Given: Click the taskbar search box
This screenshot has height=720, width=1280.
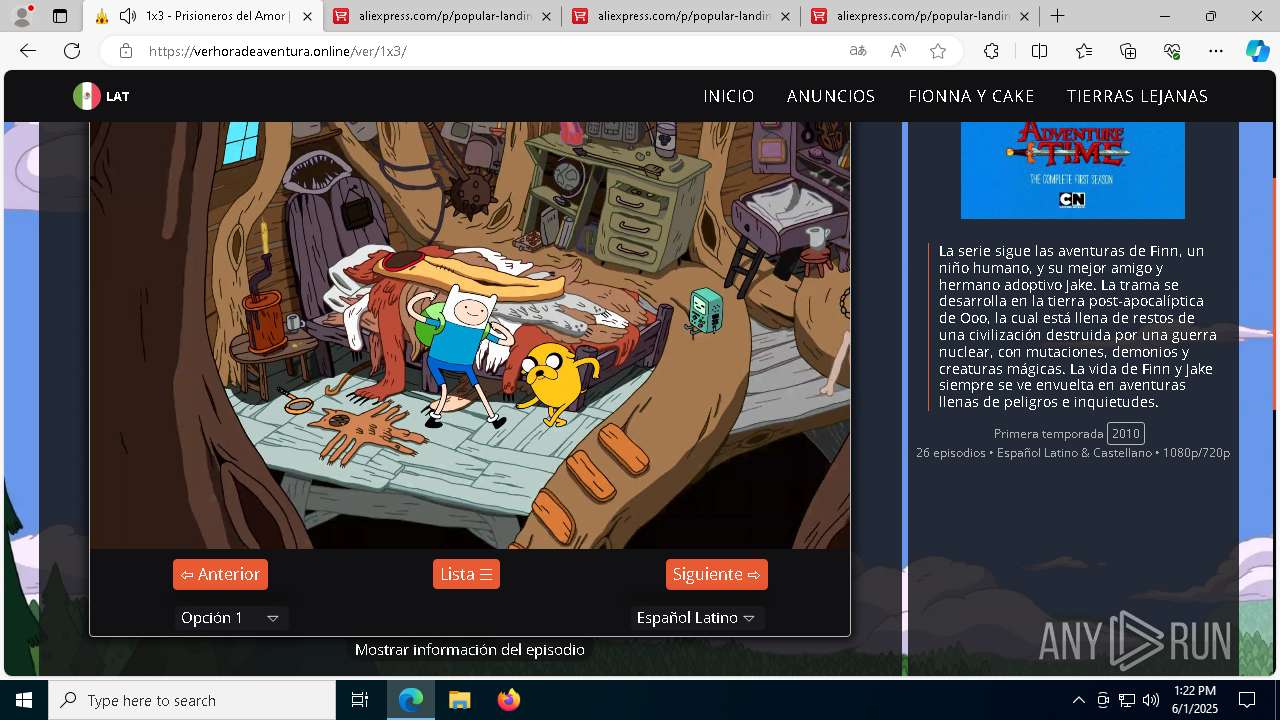Looking at the screenshot, I should (192, 700).
